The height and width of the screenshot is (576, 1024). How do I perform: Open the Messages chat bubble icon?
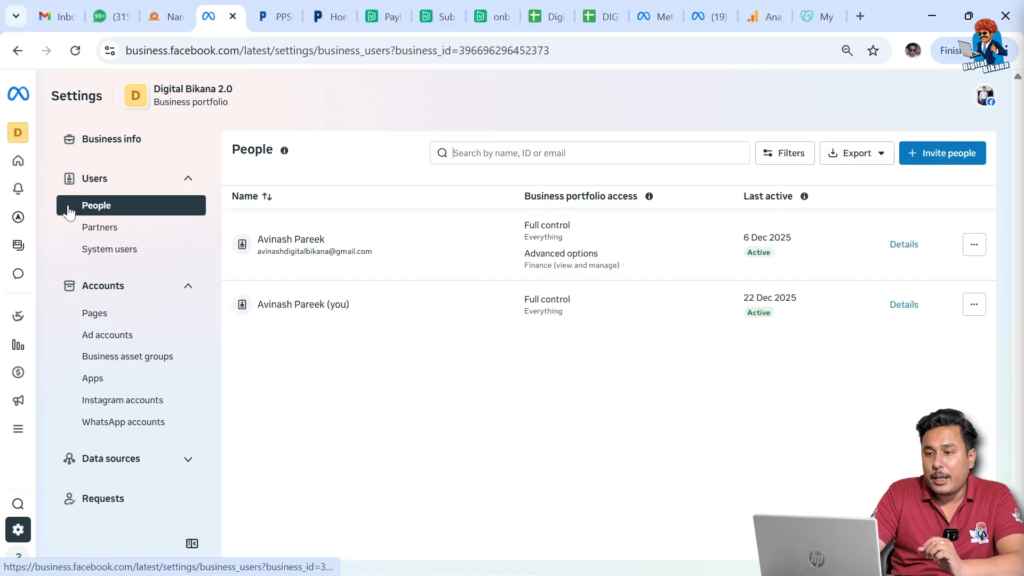click(18, 273)
